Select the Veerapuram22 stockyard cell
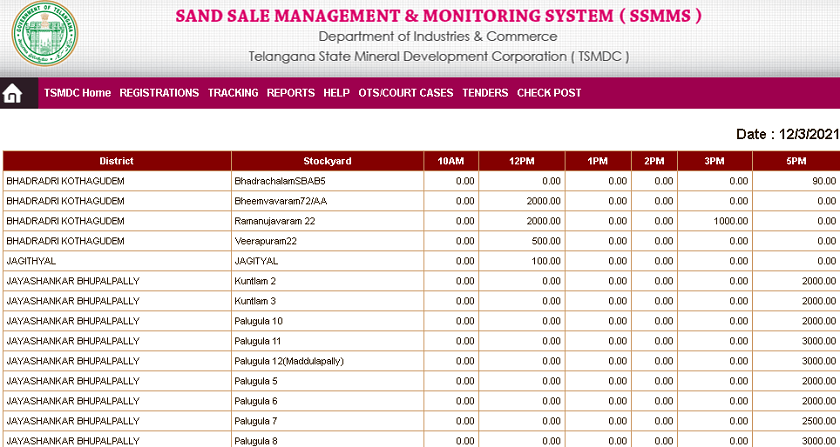The height and width of the screenshot is (447, 840). point(327,241)
